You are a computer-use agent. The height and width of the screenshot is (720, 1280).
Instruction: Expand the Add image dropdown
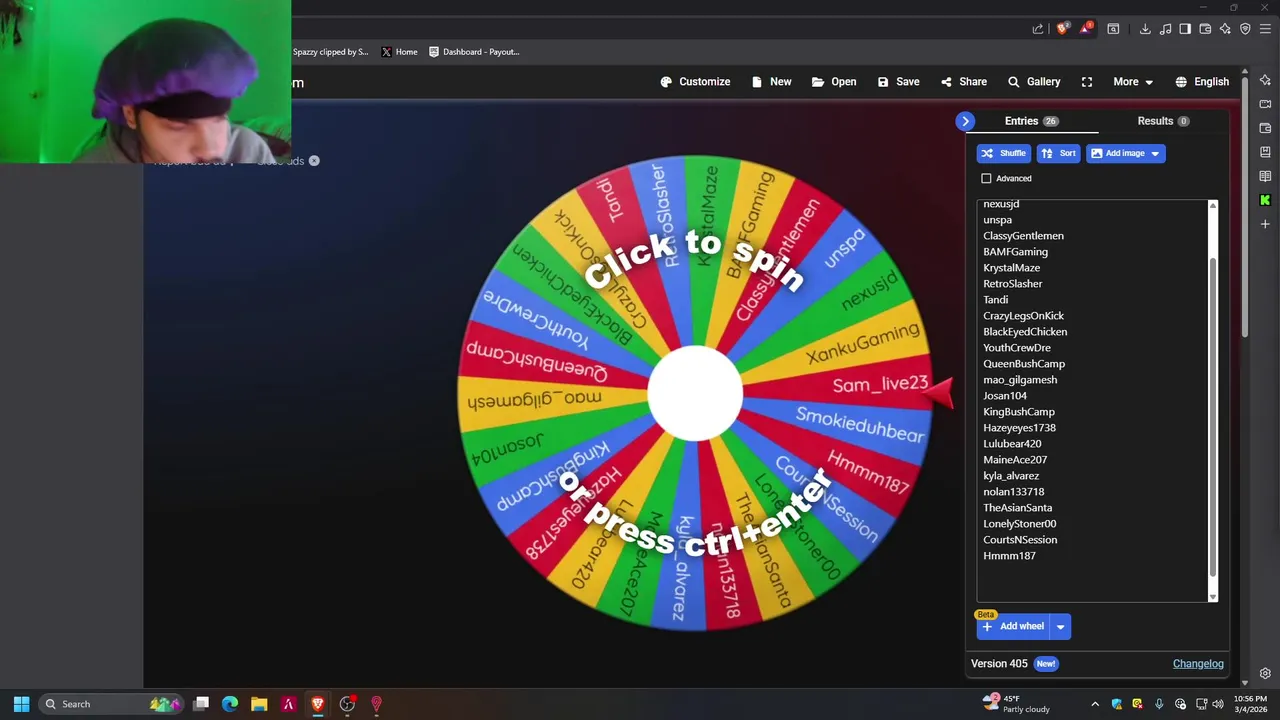pos(1155,153)
